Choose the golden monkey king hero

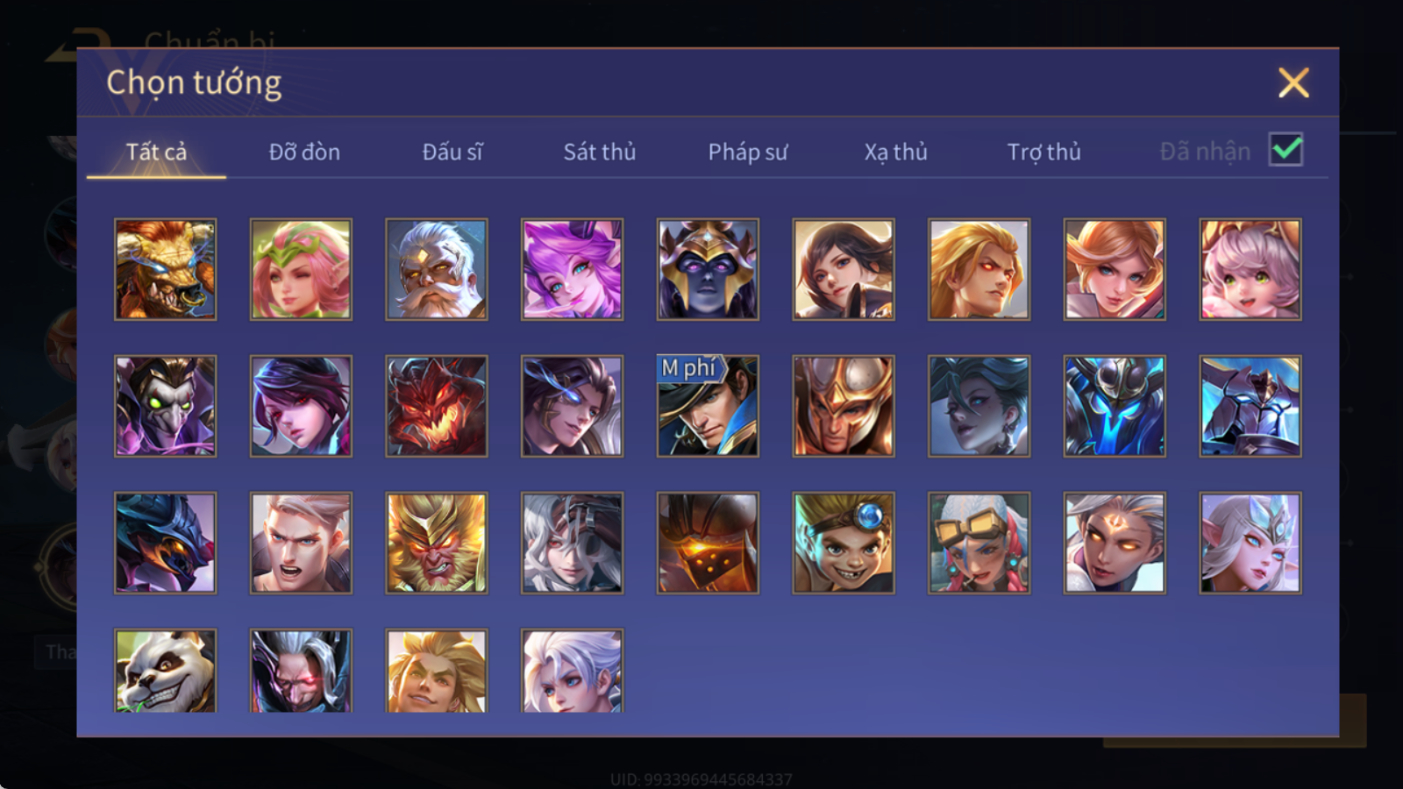click(437, 543)
